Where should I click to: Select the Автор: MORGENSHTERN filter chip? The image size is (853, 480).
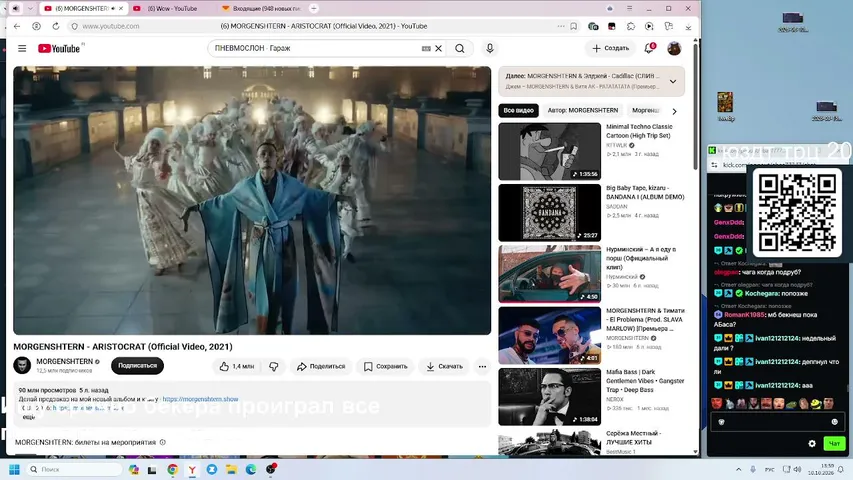583,110
